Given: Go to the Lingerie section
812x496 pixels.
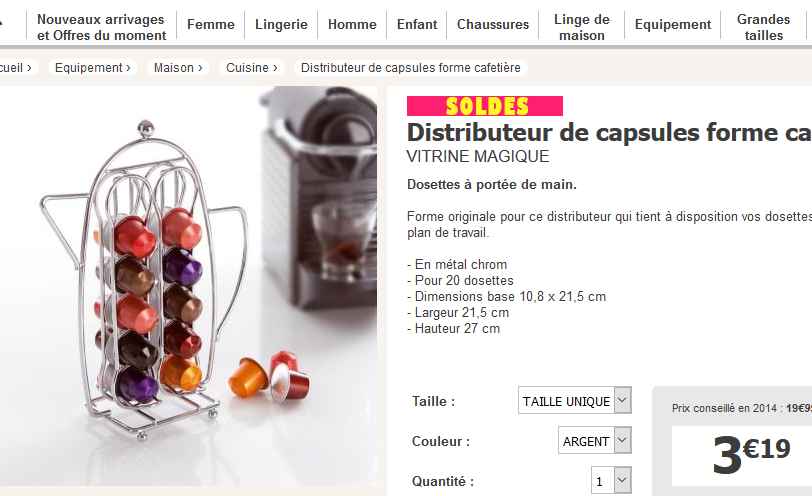Looking at the screenshot, I should (281, 24).
